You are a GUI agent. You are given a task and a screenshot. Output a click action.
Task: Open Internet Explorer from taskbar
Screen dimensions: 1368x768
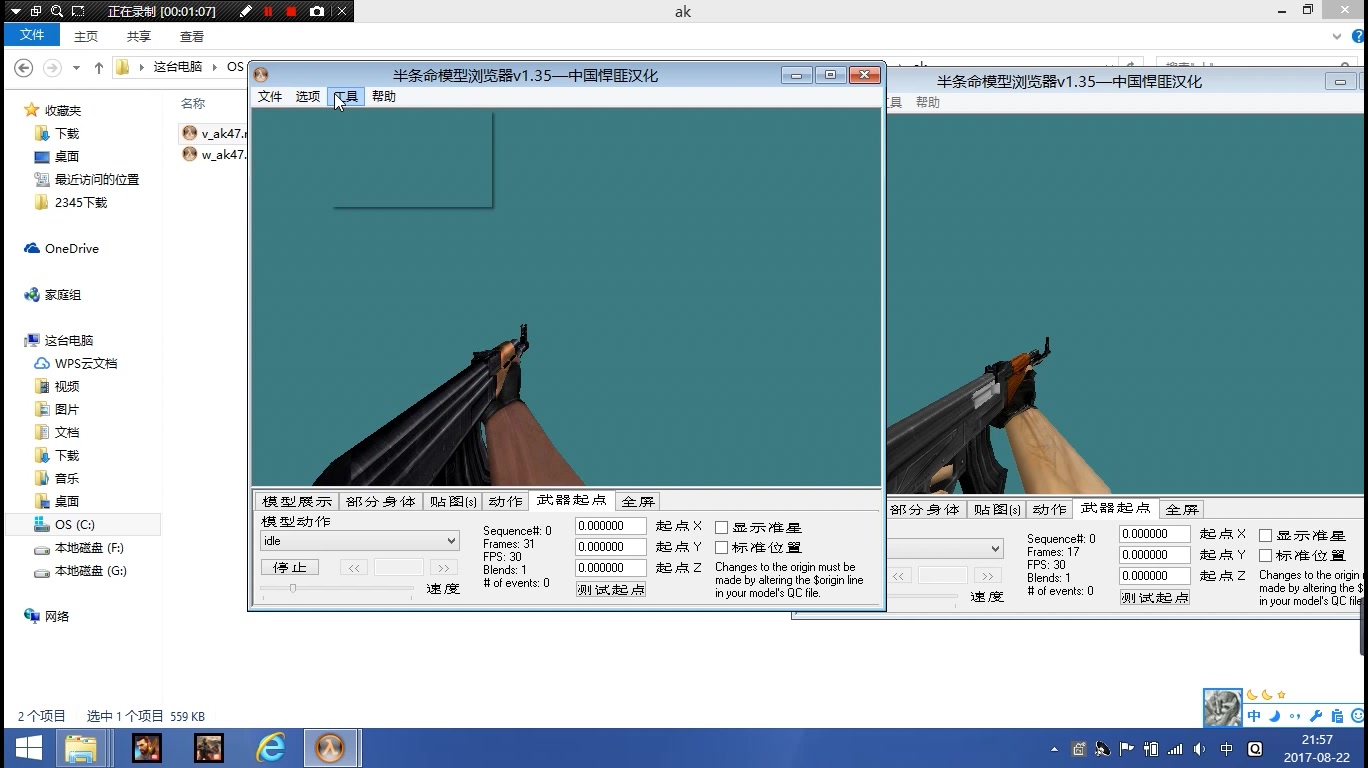(270, 747)
